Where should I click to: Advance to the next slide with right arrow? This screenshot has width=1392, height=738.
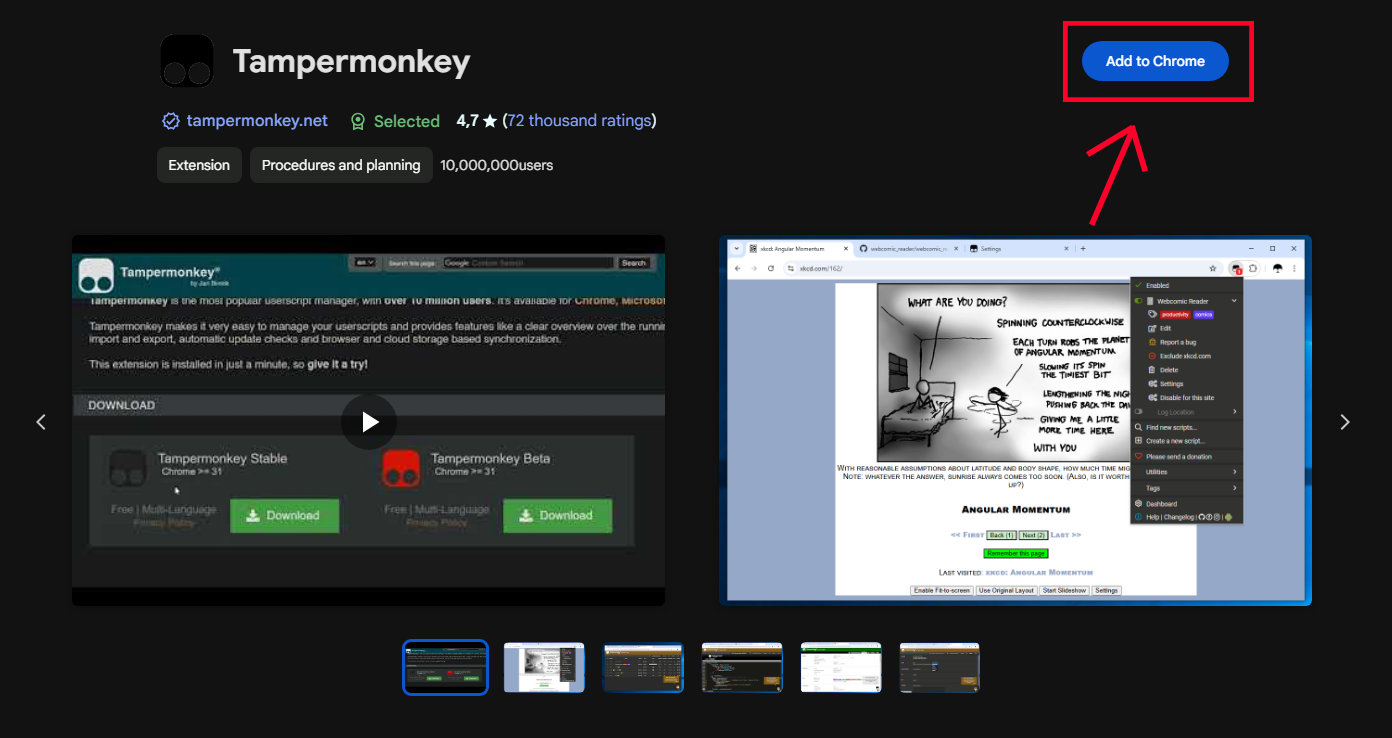point(1345,422)
